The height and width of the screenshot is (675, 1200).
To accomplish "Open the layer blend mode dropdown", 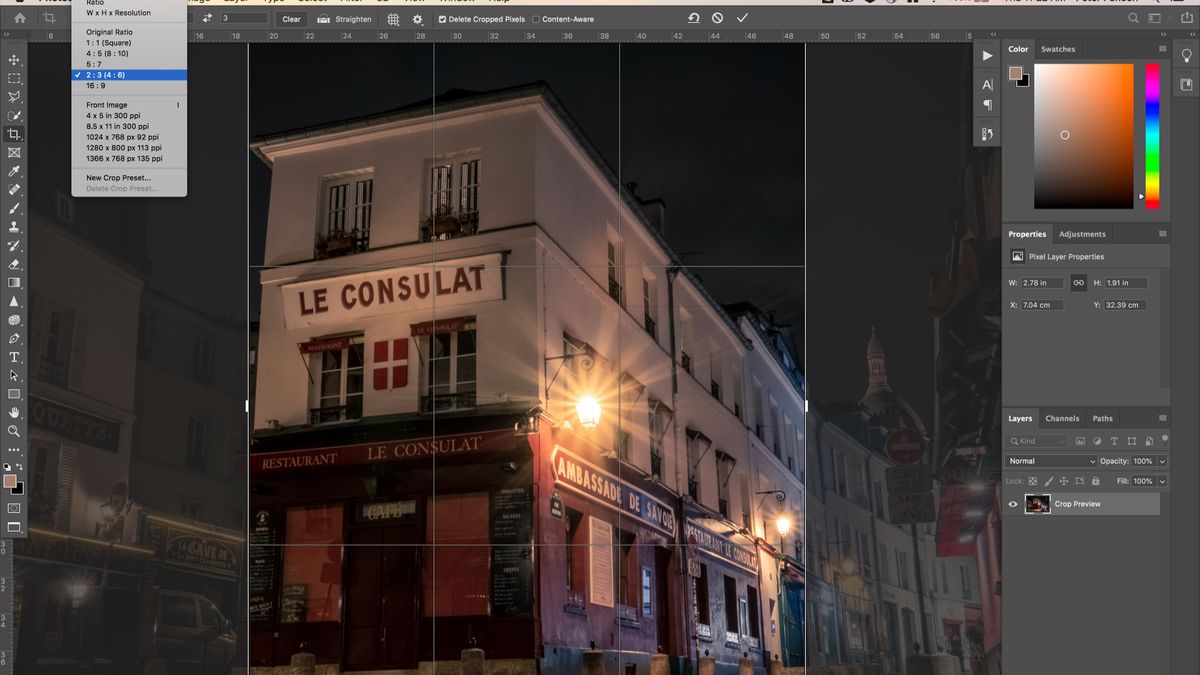I will point(1050,461).
